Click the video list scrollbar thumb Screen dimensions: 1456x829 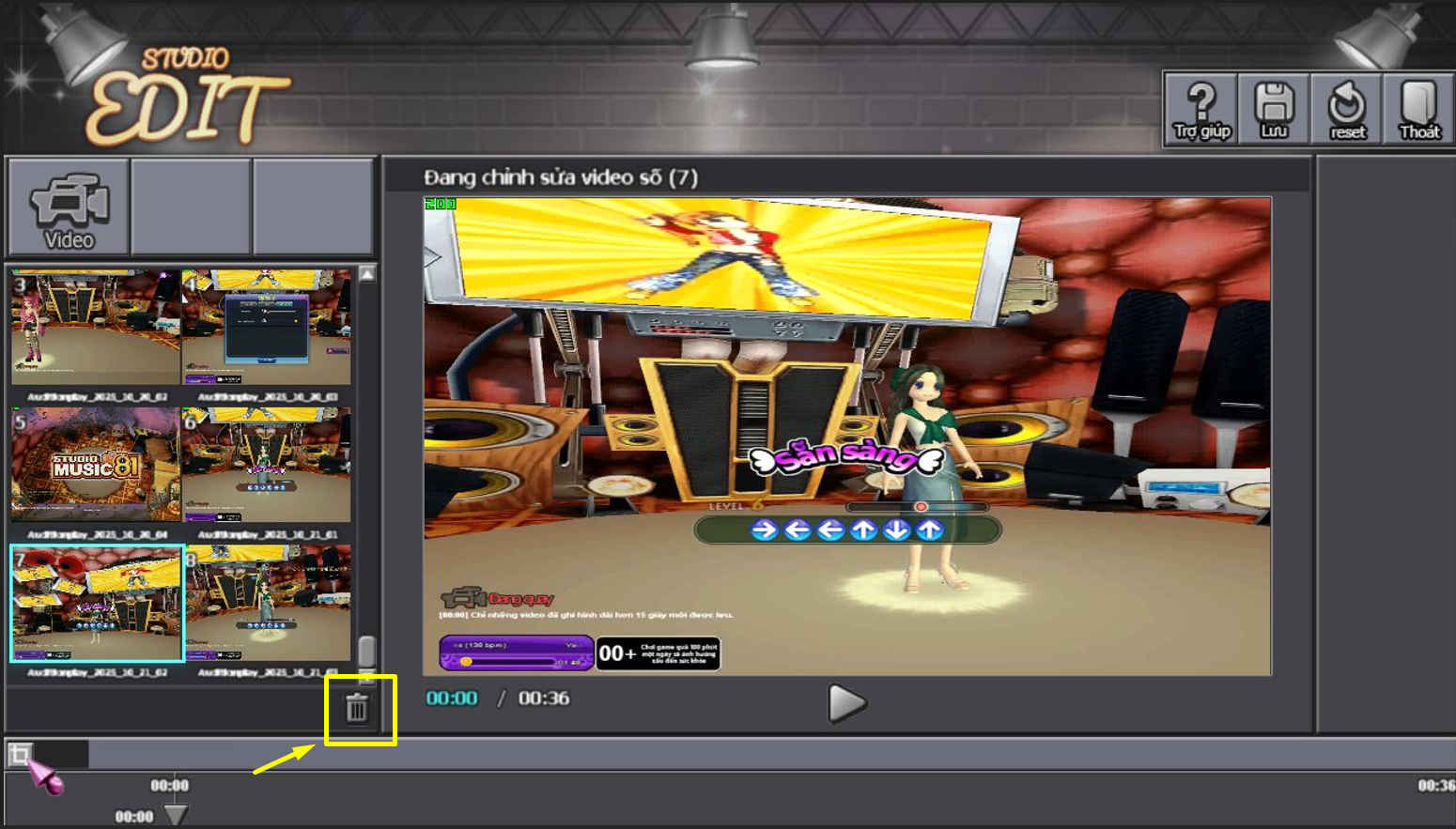click(x=367, y=651)
